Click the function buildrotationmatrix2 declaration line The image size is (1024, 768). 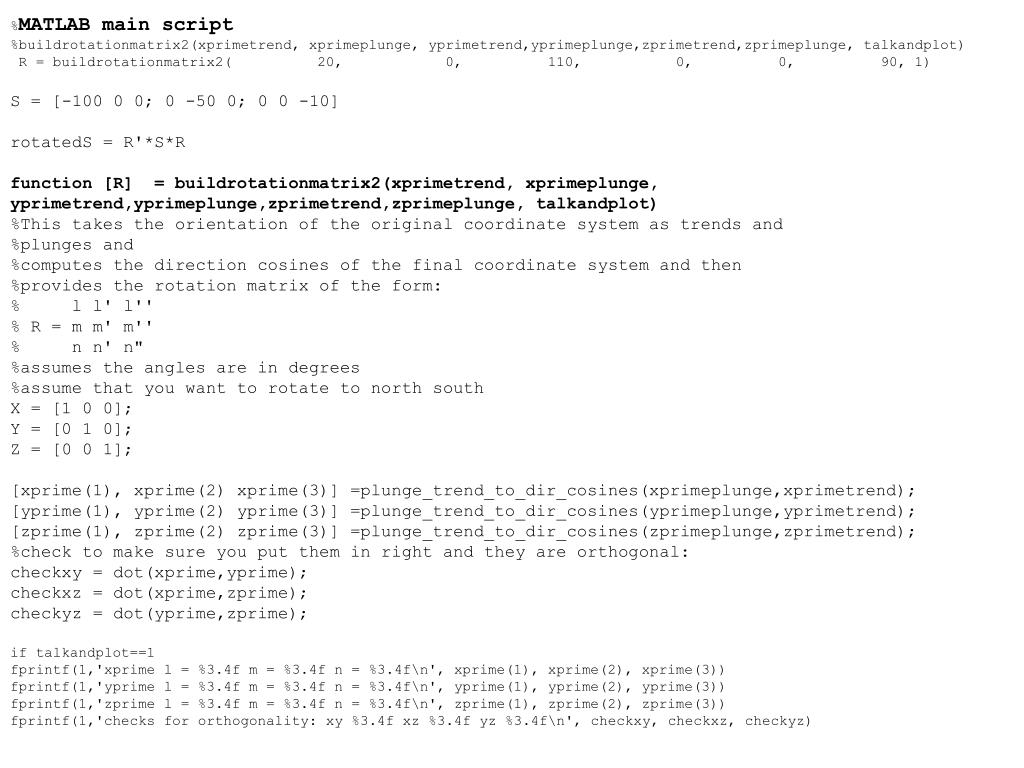[x=334, y=193]
